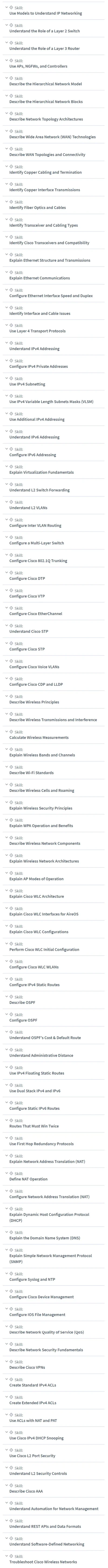Click skill icon for Configure OSPF

coord(11,1014)
